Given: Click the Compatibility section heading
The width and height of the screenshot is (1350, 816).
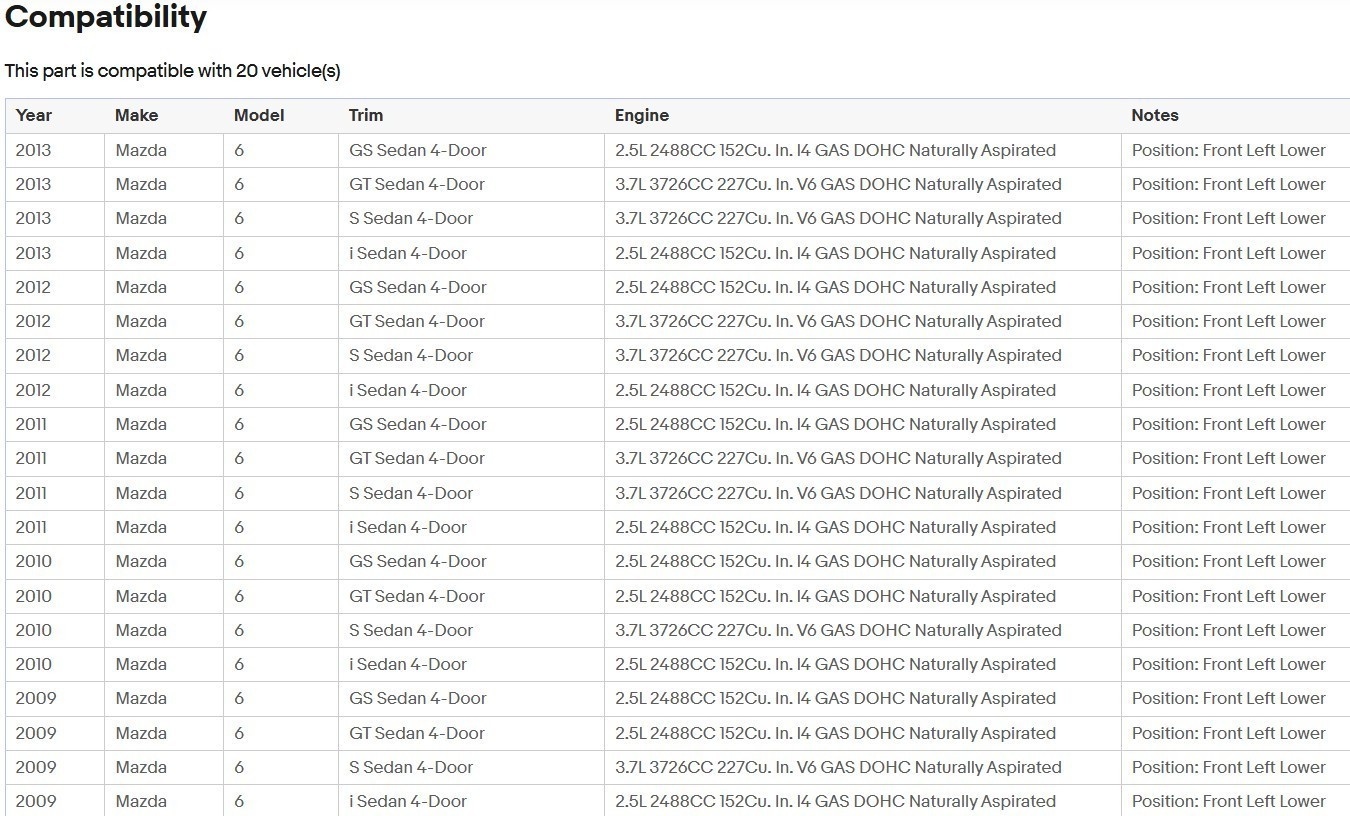Looking at the screenshot, I should 106,17.
